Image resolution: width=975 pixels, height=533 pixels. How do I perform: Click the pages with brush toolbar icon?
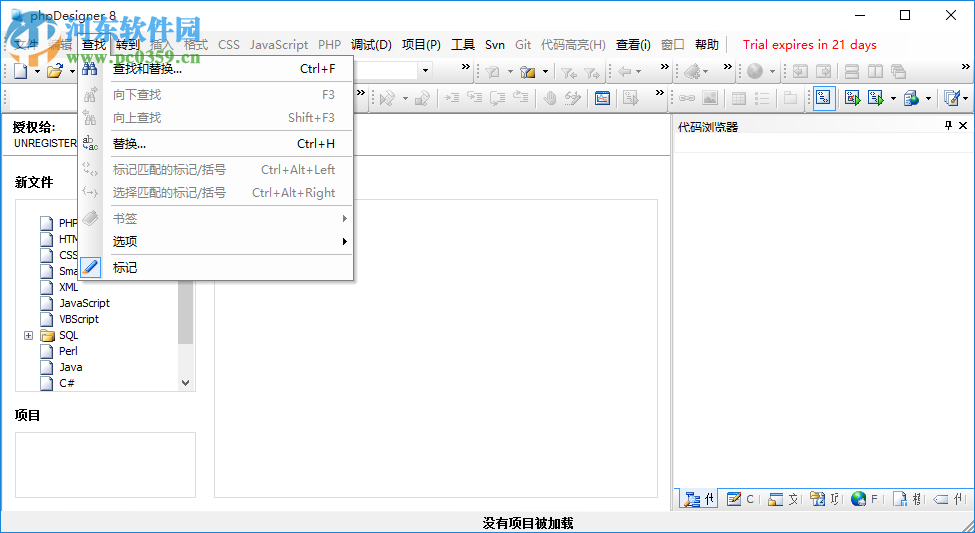[951, 98]
